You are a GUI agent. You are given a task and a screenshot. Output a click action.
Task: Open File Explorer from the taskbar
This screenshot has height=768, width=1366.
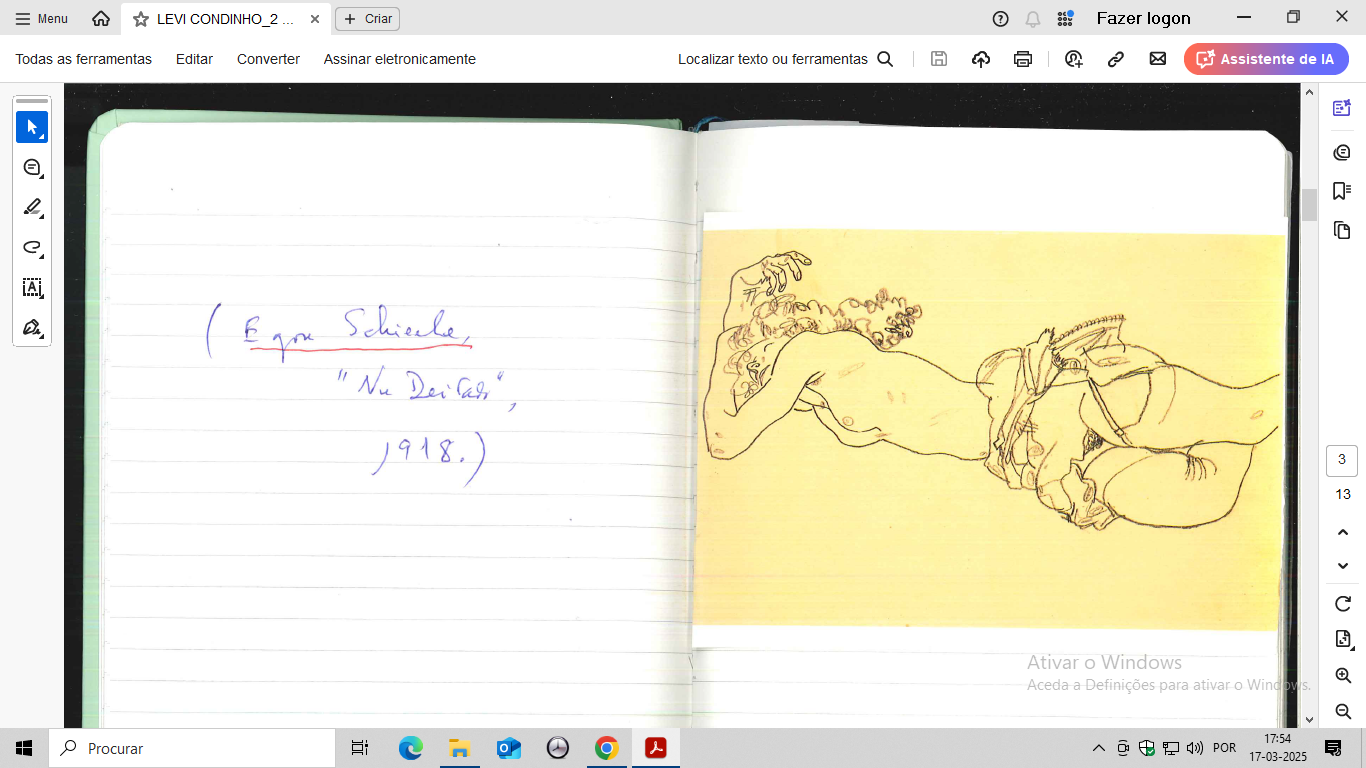coord(459,748)
